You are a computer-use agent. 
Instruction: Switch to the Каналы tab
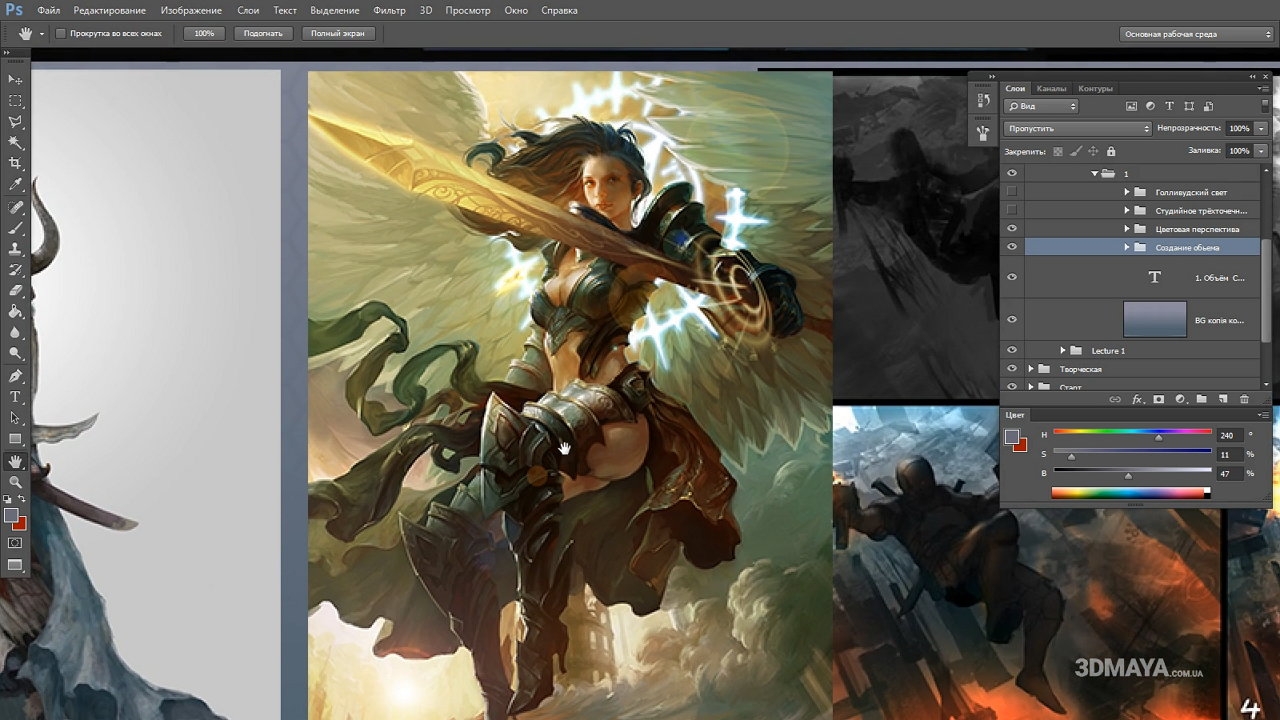pos(1051,88)
